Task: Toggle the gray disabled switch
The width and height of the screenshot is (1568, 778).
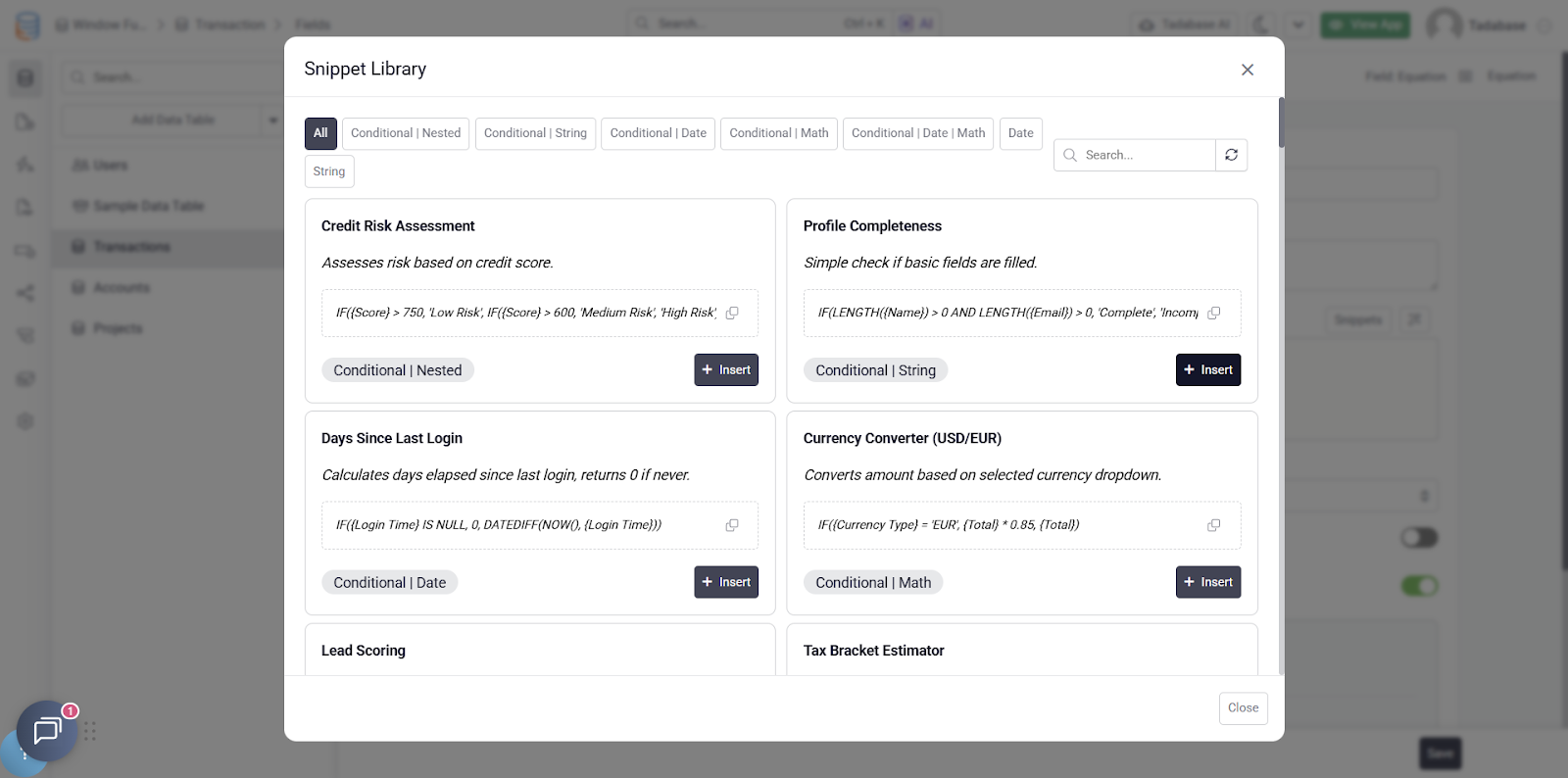Action: [1419, 538]
